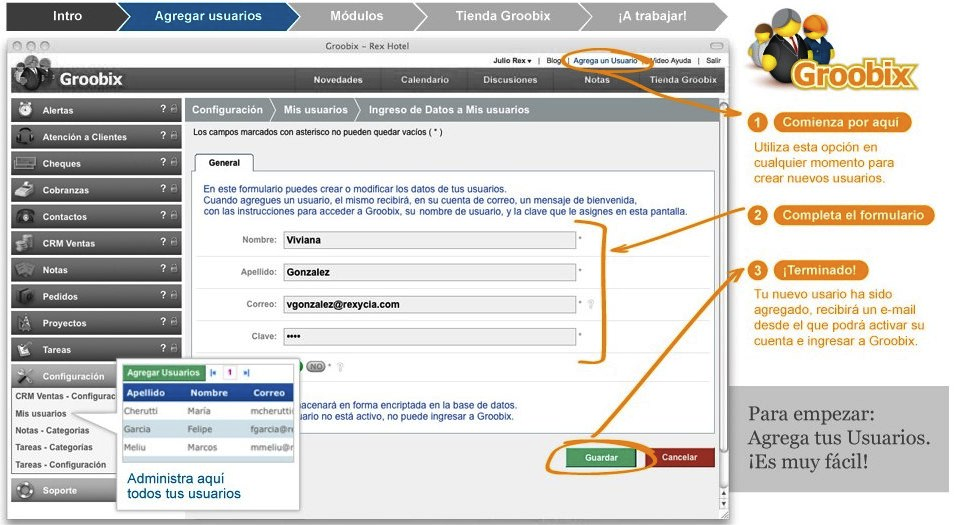The height and width of the screenshot is (525, 957).
Task: Click the Atención a Clientes headset icon
Action: 25,136
